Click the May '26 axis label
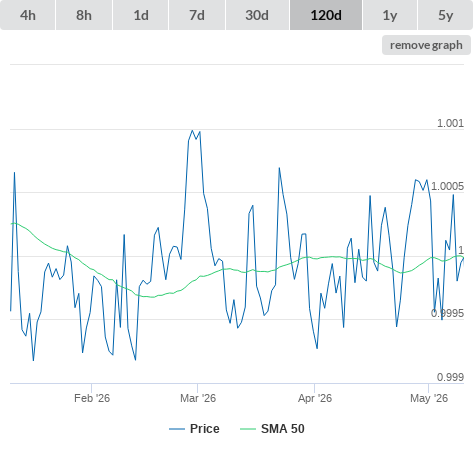This screenshot has height=455, width=474. coord(429,398)
